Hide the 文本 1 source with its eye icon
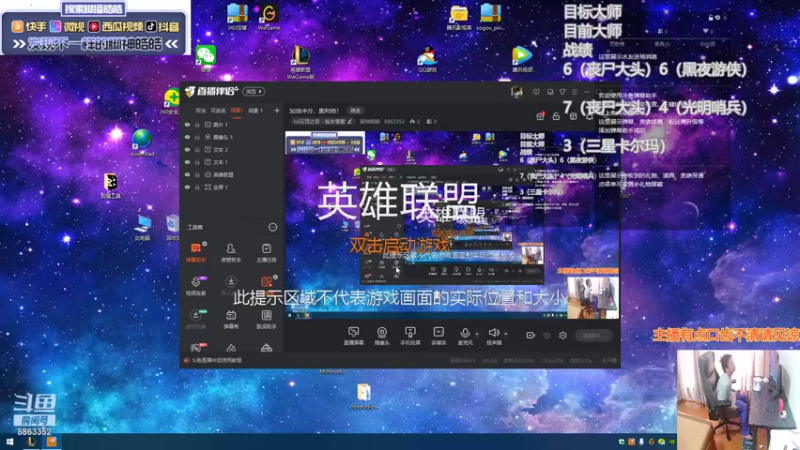Viewport: 800px width, 450px height. coord(187,162)
